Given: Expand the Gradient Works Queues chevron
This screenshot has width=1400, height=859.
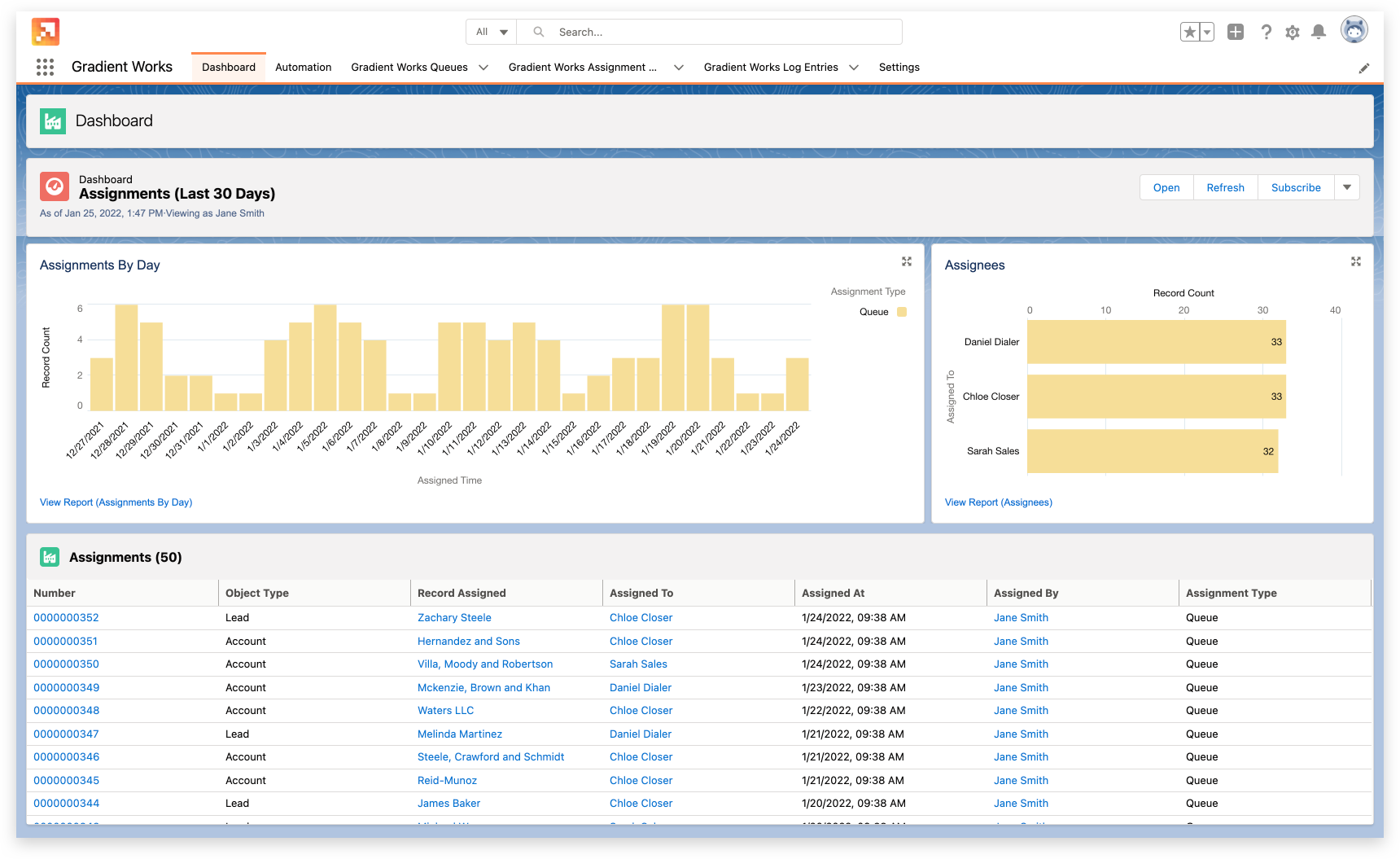Looking at the screenshot, I should [x=483, y=68].
